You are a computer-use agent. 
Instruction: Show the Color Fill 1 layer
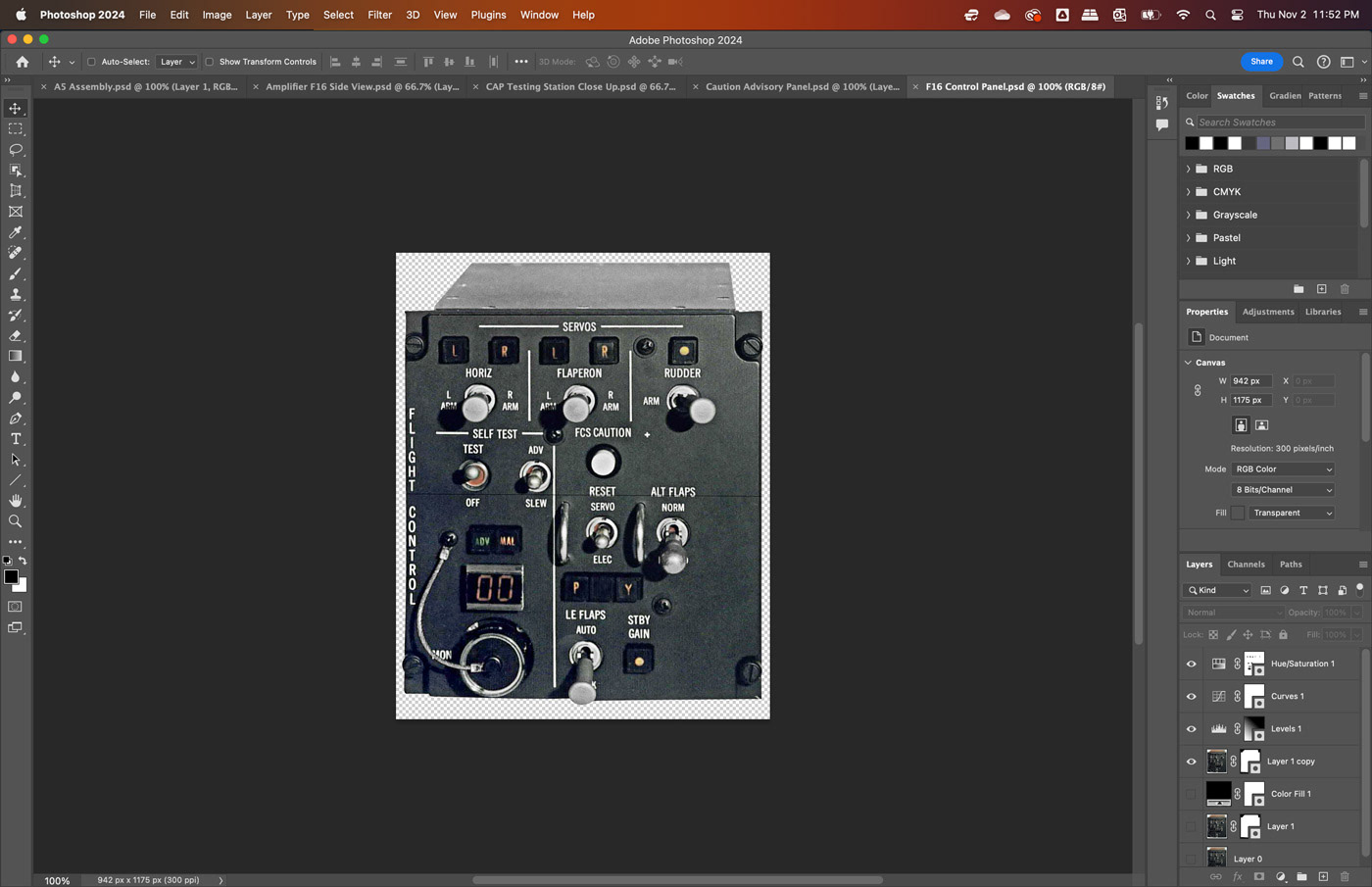pyautogui.click(x=1192, y=794)
